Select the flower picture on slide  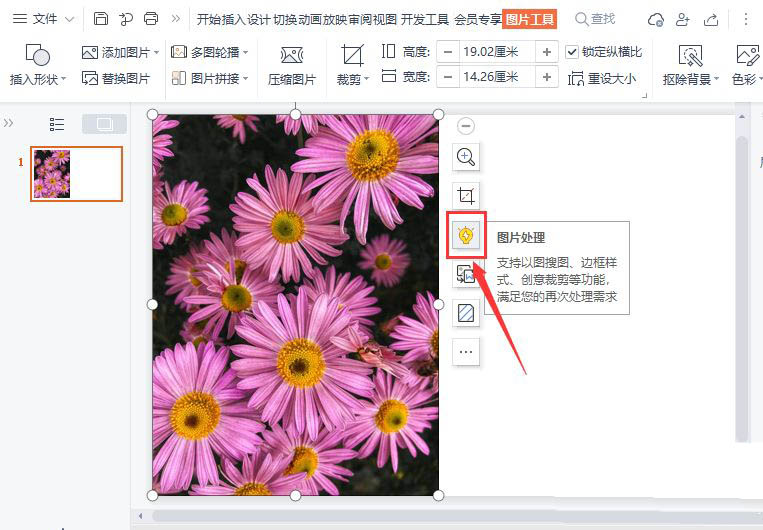point(295,305)
